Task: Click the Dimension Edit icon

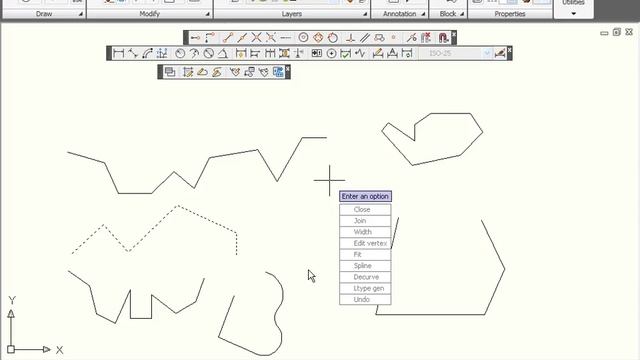Action: 378,53
